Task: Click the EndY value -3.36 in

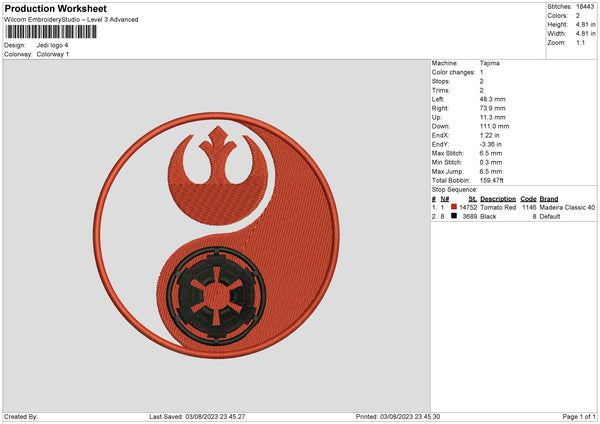Action: (x=491, y=144)
